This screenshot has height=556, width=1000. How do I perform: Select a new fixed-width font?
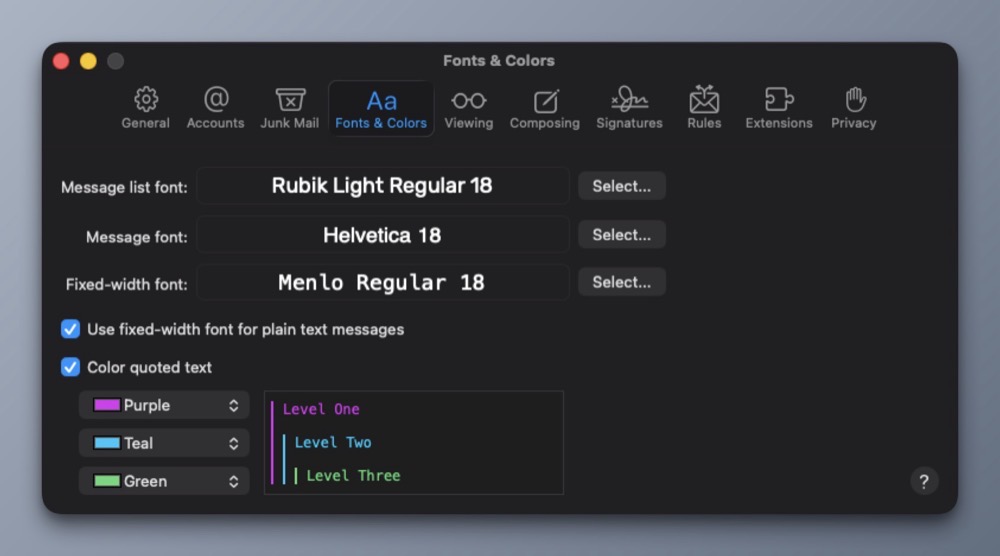[x=622, y=282]
